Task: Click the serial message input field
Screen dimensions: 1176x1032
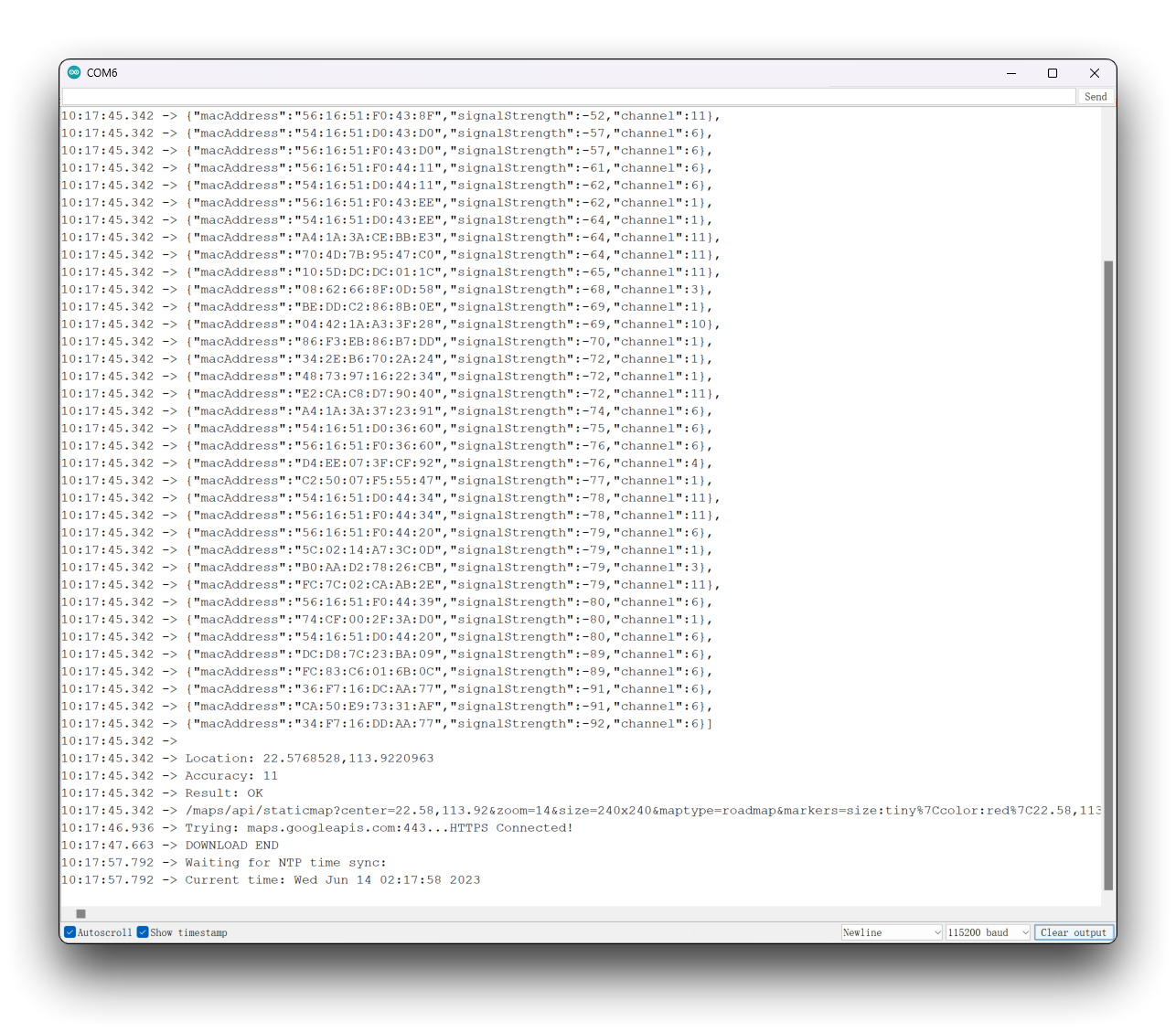Action: (x=569, y=97)
